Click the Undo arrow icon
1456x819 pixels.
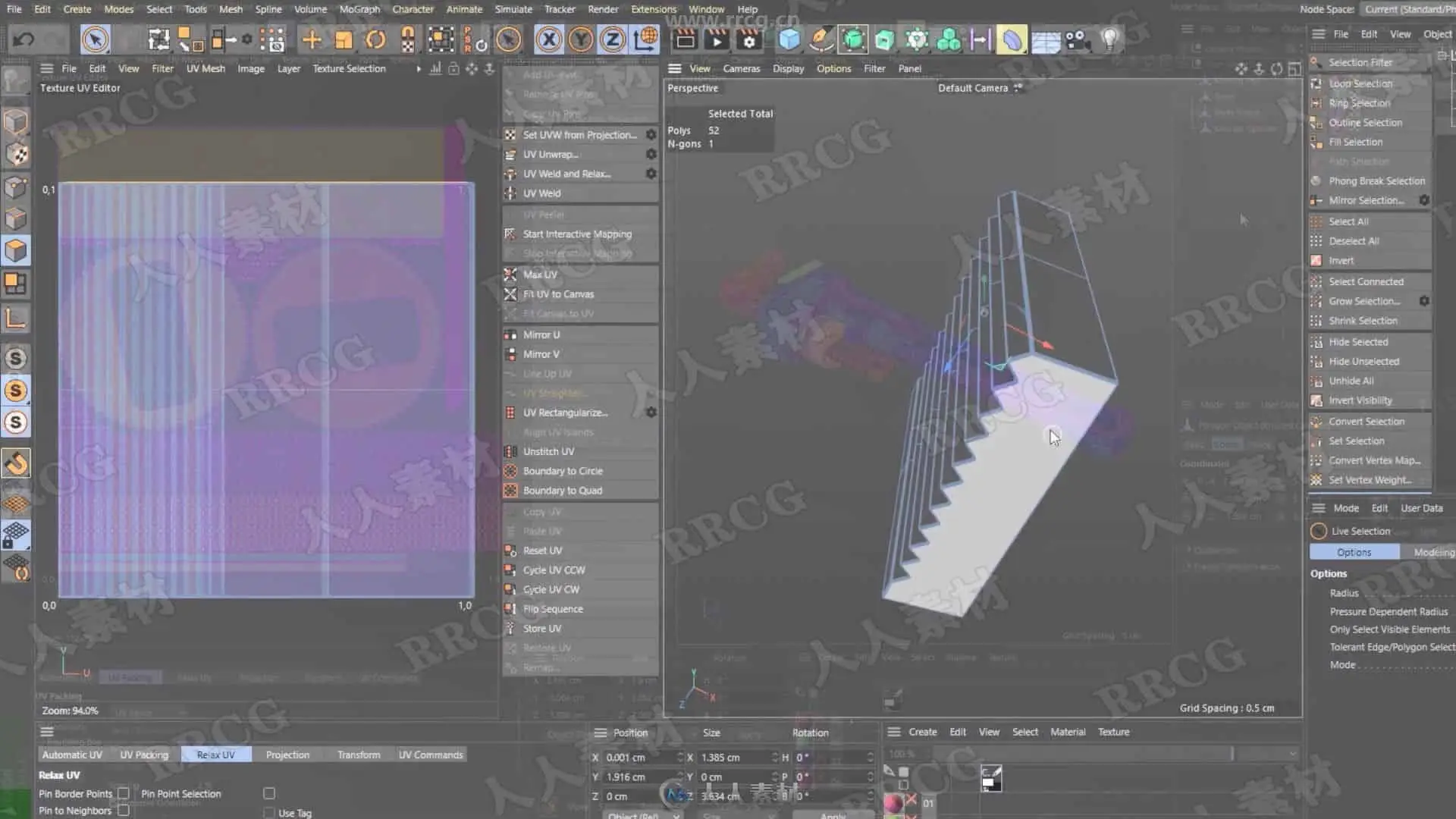coord(24,39)
